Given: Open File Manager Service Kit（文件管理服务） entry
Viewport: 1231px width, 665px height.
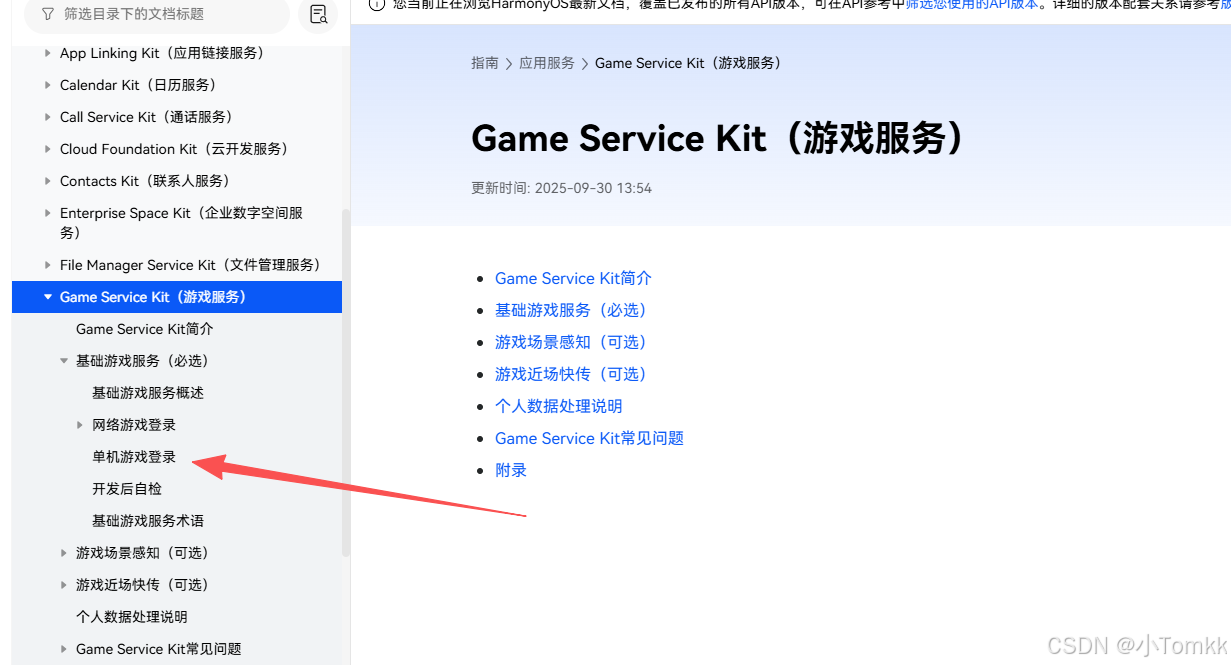Looking at the screenshot, I should 190,265.
